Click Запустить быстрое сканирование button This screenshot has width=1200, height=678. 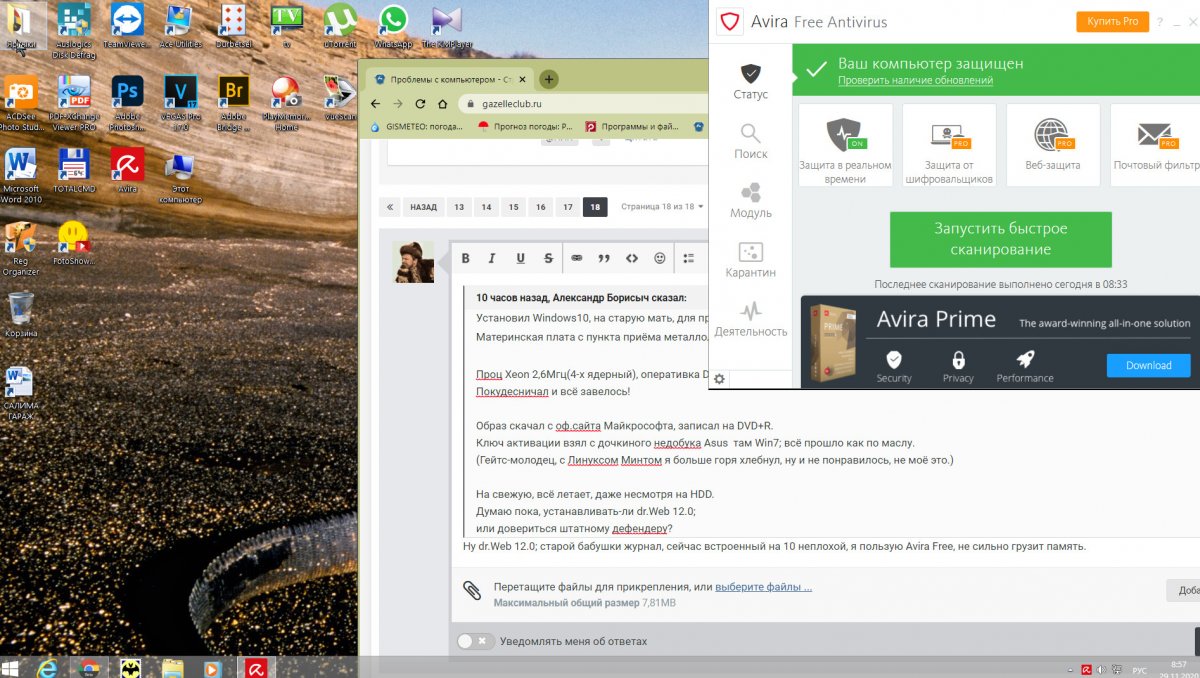coord(1000,239)
